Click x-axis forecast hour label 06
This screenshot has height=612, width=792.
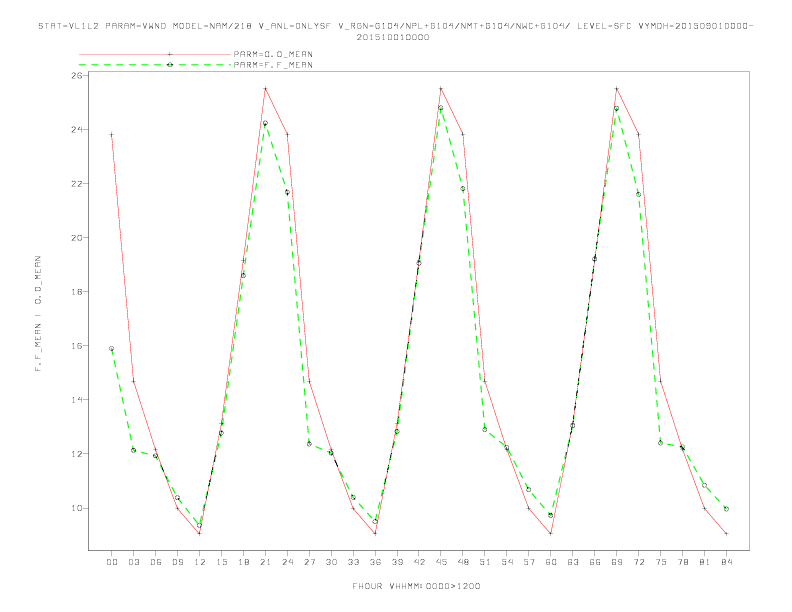click(x=156, y=562)
